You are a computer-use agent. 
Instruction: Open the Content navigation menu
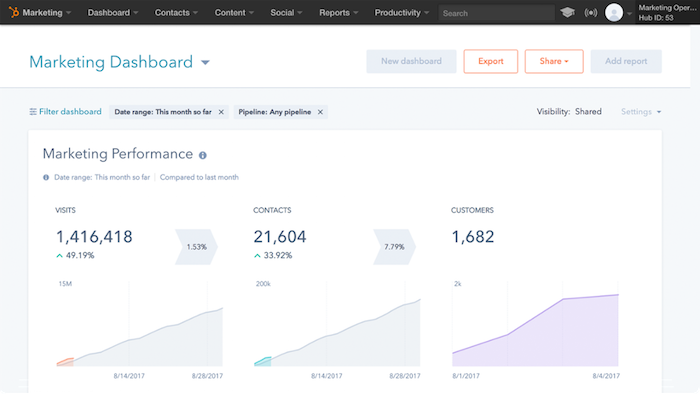click(x=234, y=12)
